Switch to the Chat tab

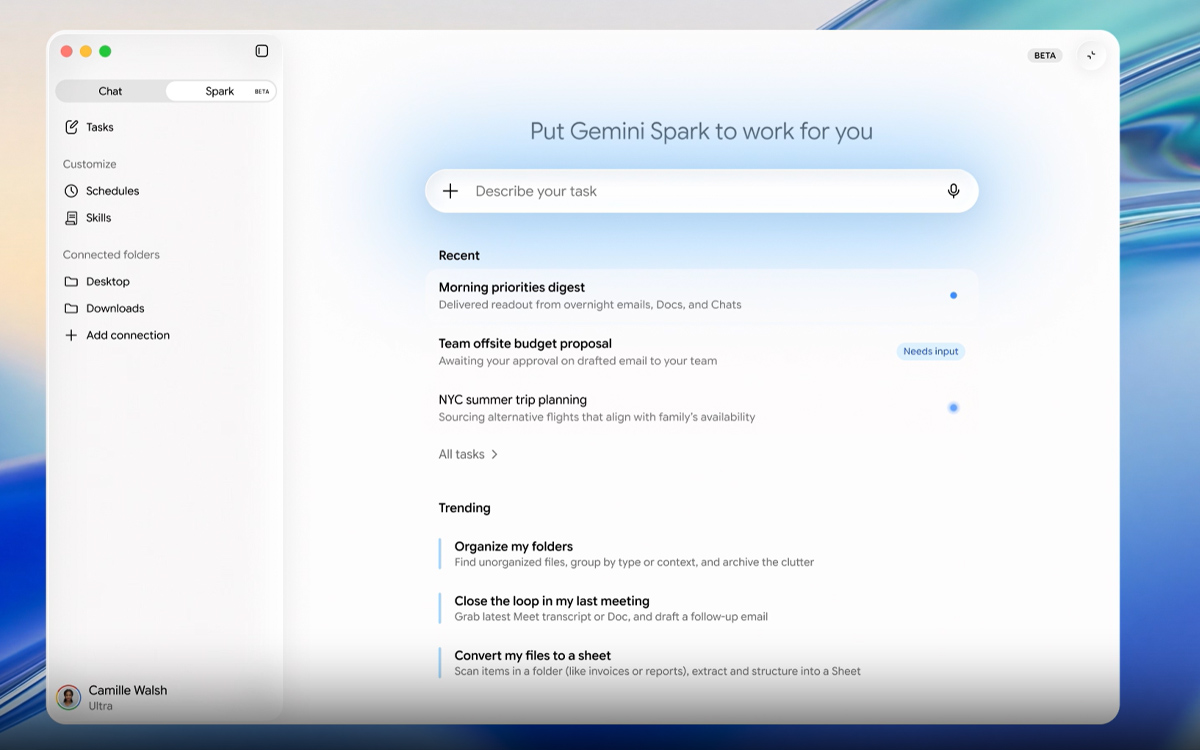coord(110,91)
